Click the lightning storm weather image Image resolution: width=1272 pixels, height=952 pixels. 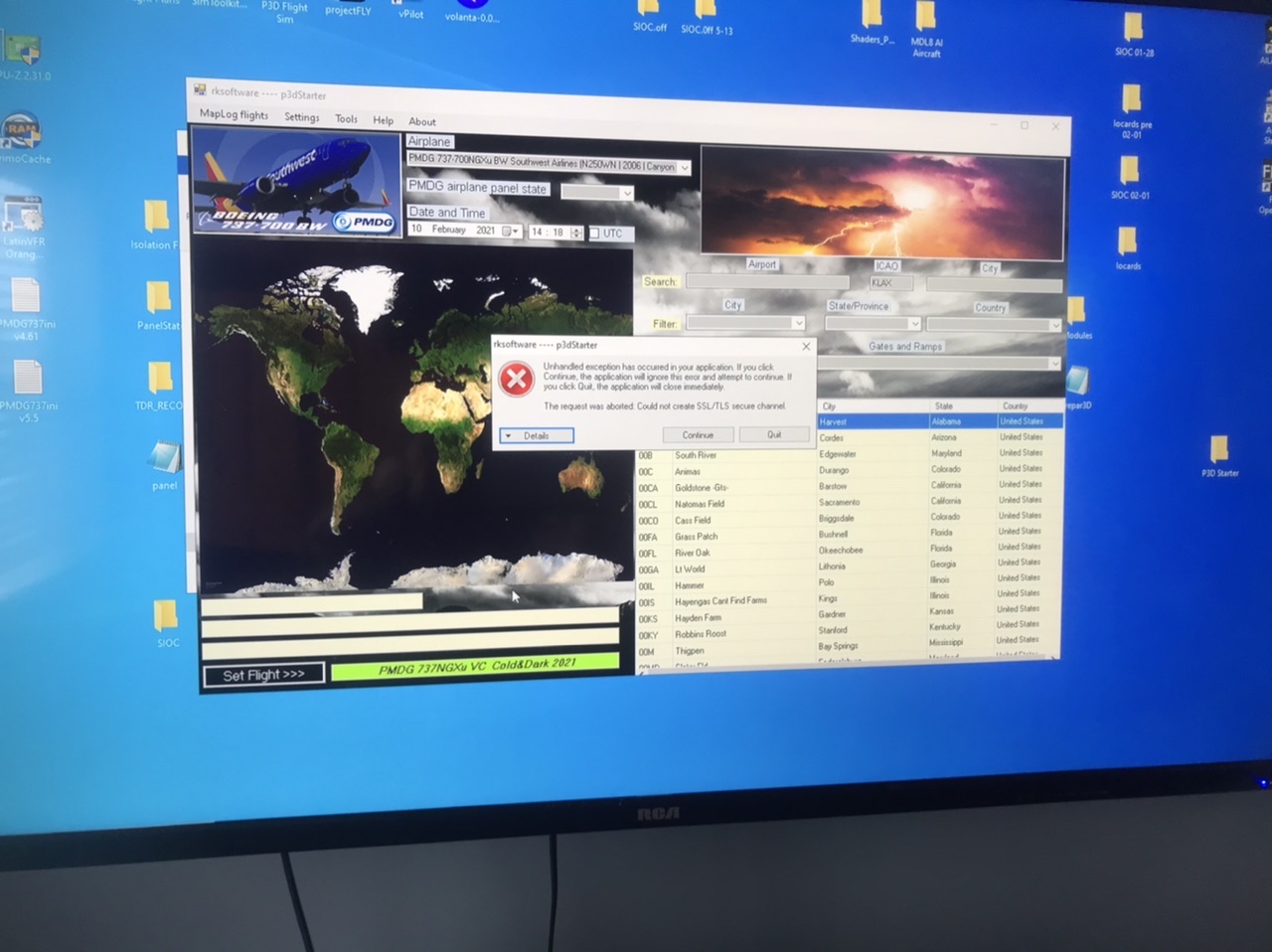[x=882, y=202]
